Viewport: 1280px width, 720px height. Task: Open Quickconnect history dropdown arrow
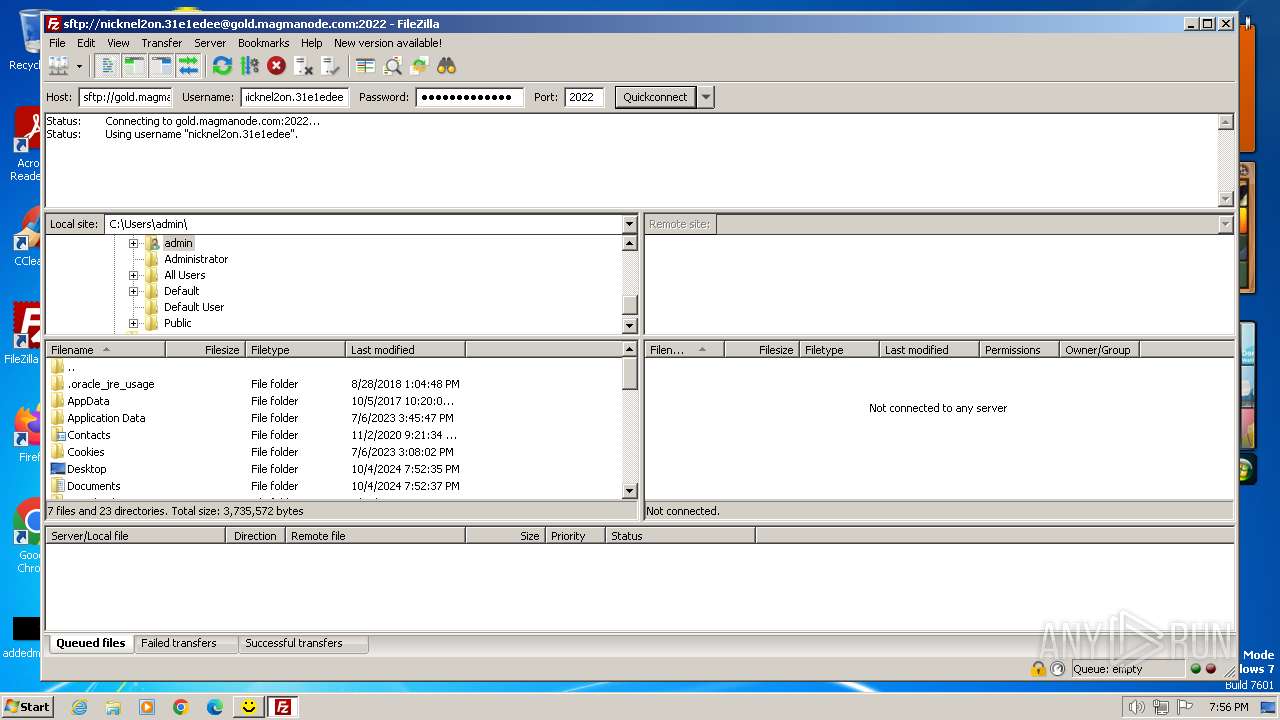[706, 97]
